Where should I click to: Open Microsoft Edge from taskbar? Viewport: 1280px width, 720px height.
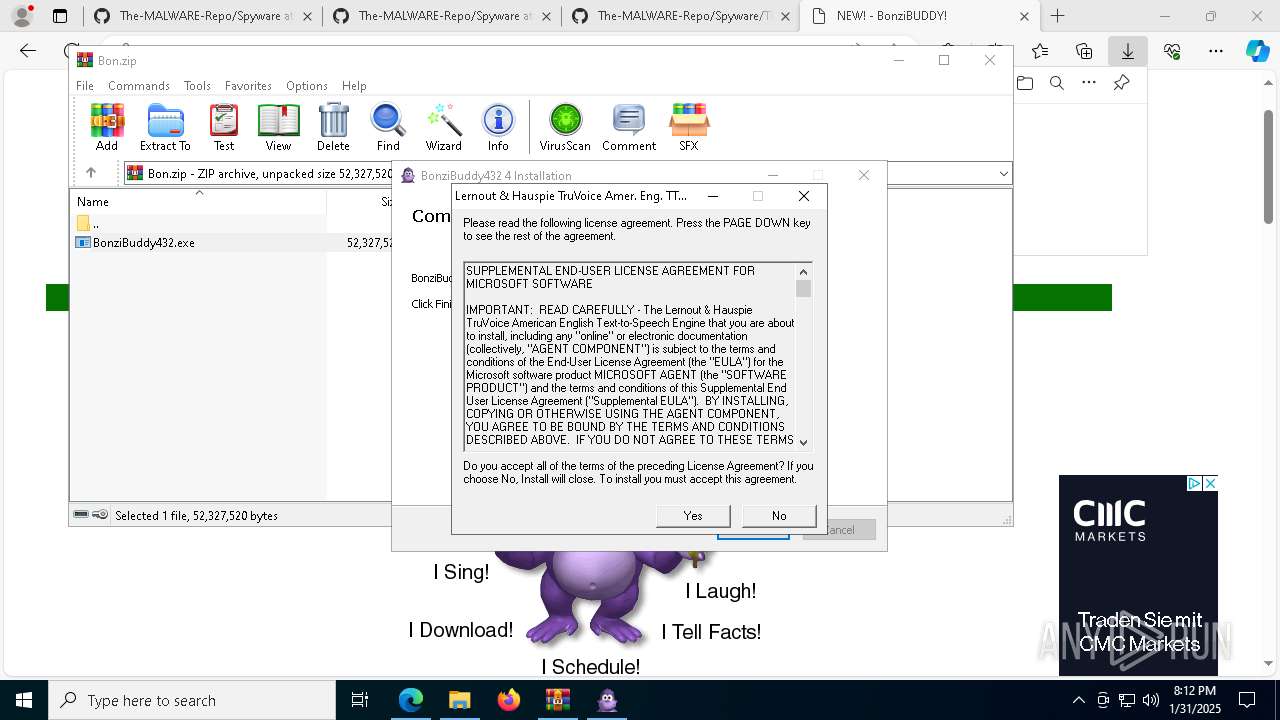[x=411, y=700]
